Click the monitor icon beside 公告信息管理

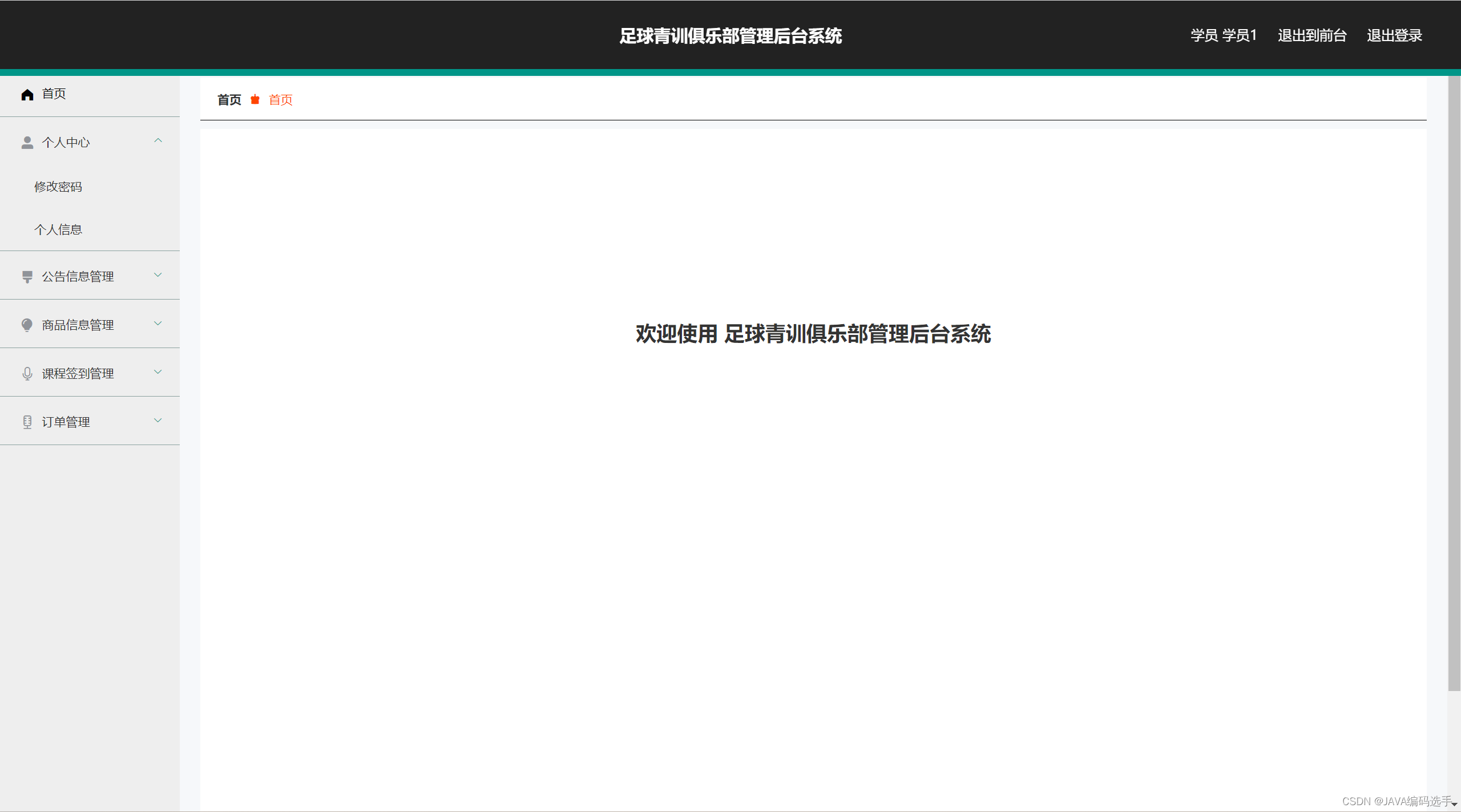coord(27,276)
